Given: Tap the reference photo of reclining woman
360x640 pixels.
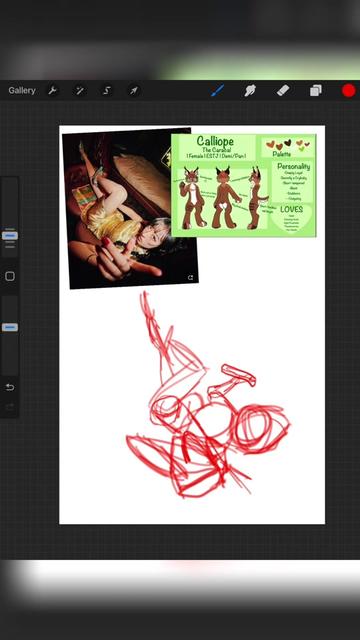Looking at the screenshot, I should pos(130,208).
